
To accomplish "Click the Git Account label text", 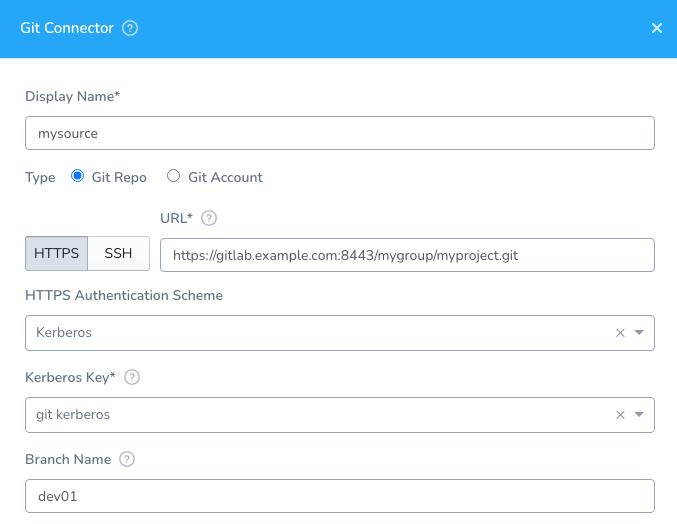I will tap(225, 177).
